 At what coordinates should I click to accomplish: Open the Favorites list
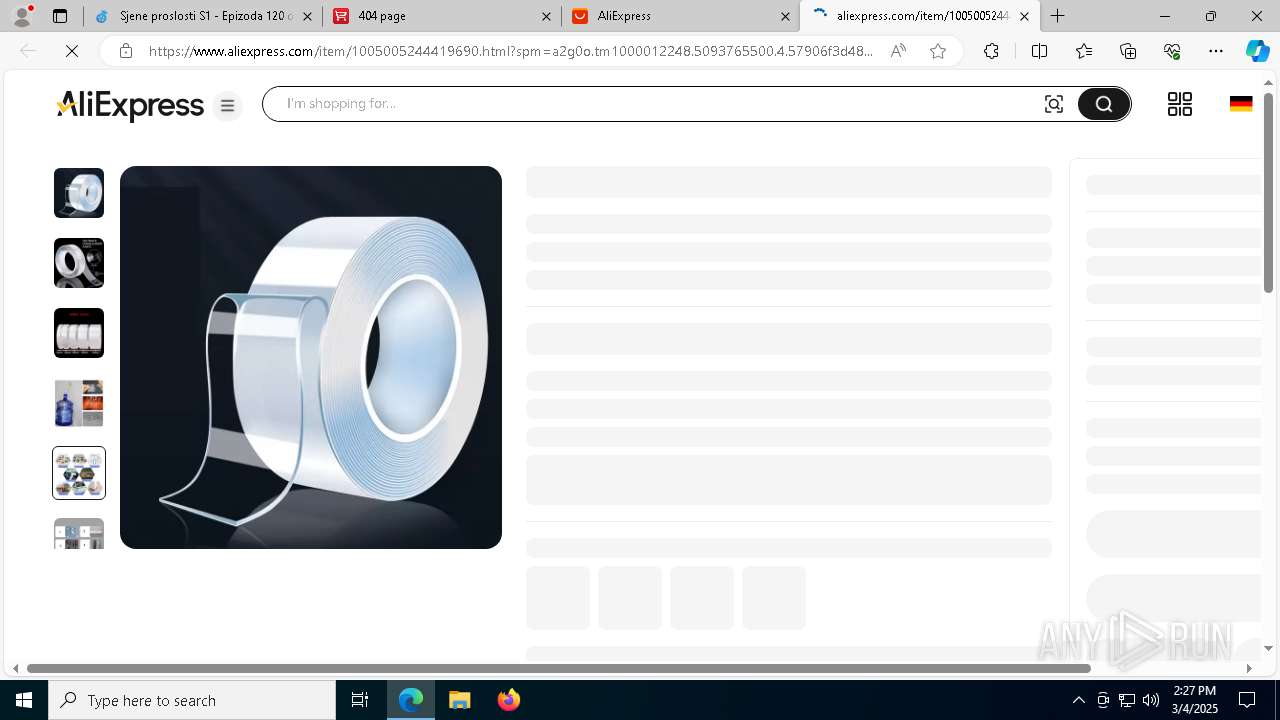1084,51
